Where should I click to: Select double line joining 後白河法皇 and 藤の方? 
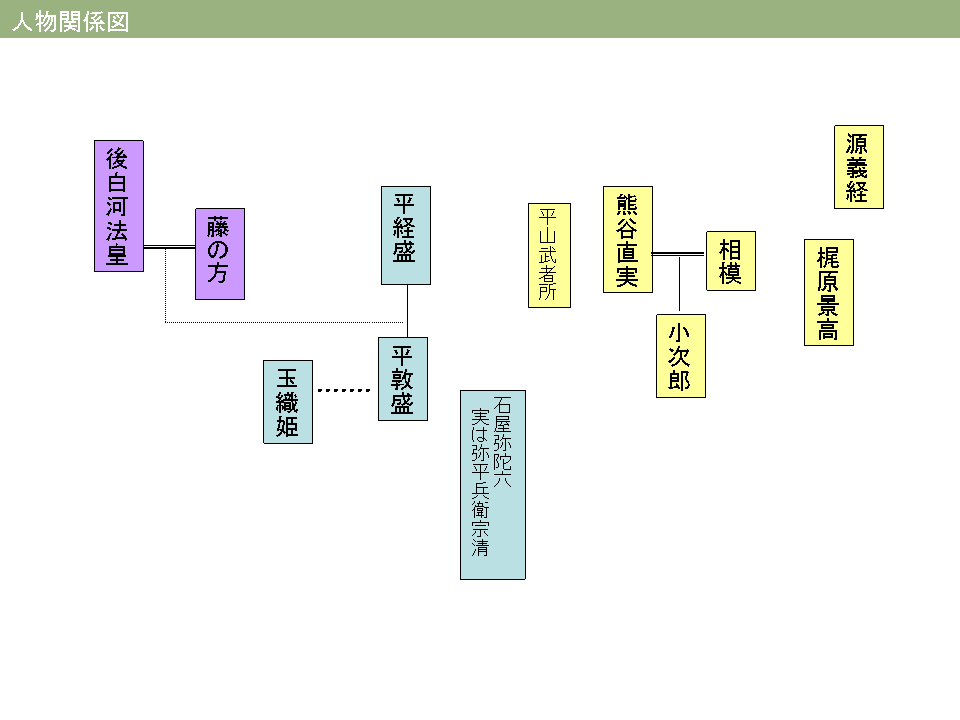coord(169,247)
